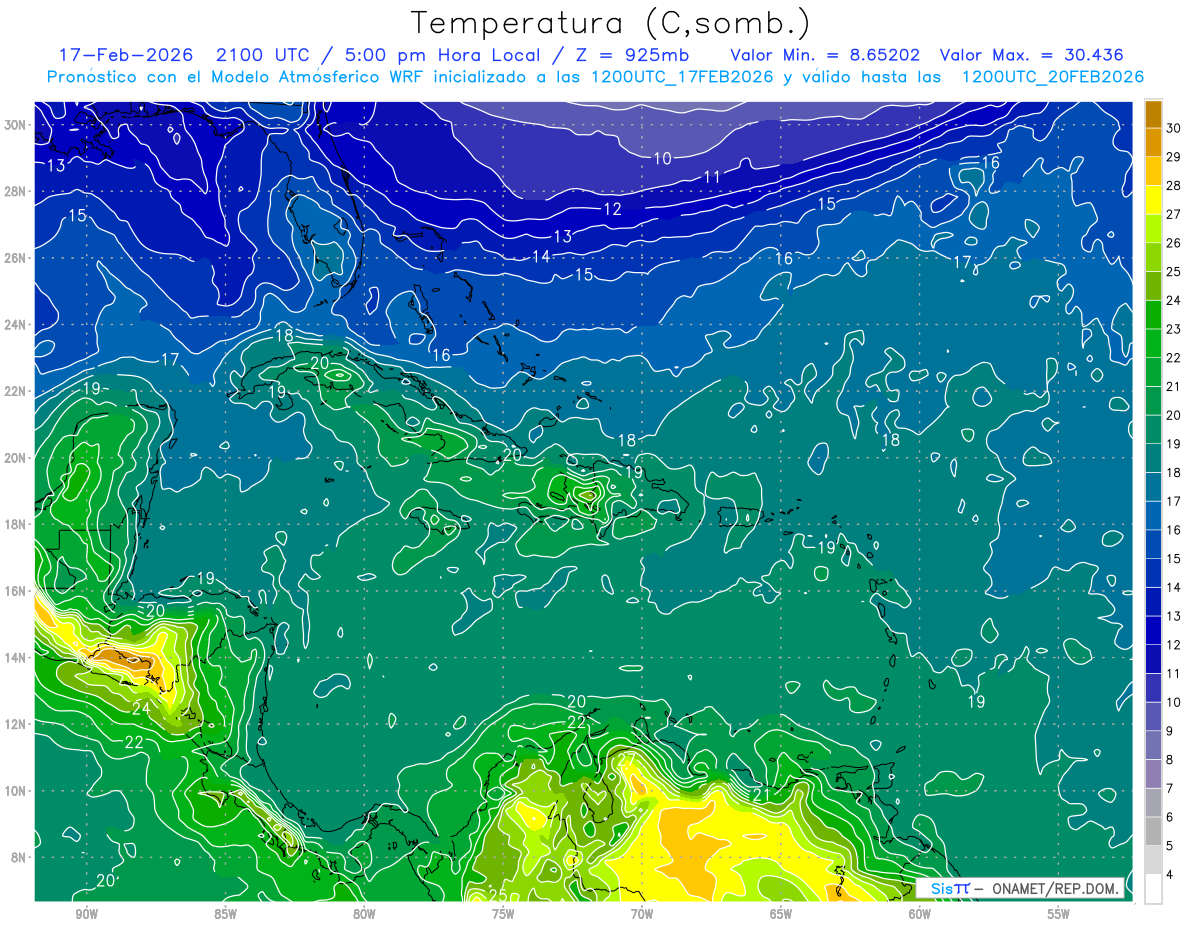Click the 'ONAMET/REP.DOM.' credit label
Viewport: 1200px width, 927px height.
click(1055, 889)
